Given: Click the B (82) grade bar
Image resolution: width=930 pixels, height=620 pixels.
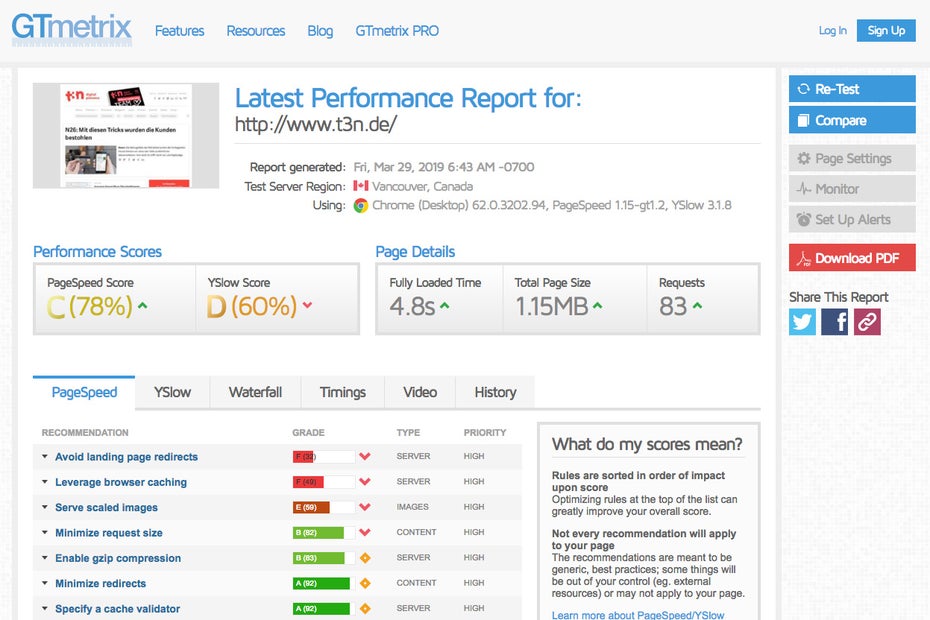Looking at the screenshot, I should coord(324,533).
